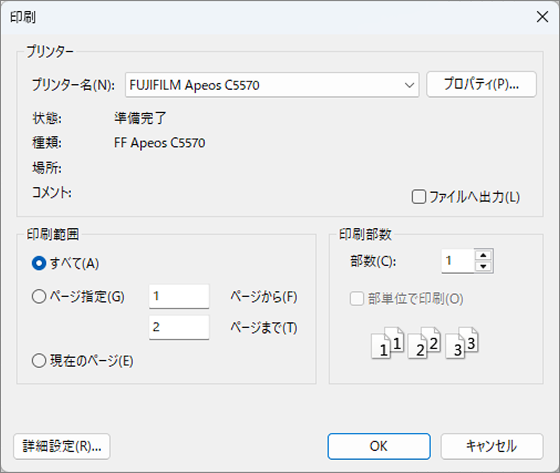Image resolution: width=560 pixels, height=473 pixels.
Task: Click the プロパティ(P)... button
Action: coord(481,84)
